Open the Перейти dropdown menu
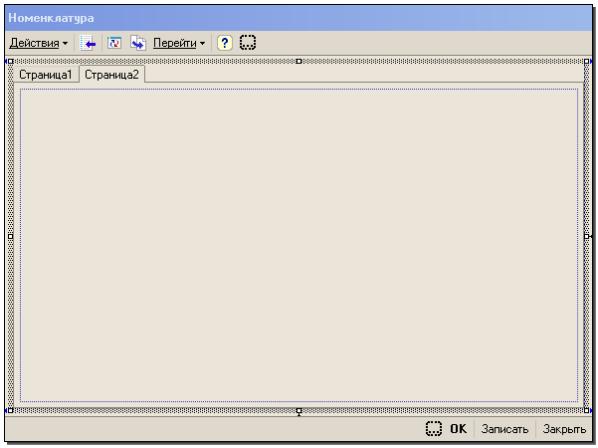This screenshot has width=598, height=448. click(179, 43)
